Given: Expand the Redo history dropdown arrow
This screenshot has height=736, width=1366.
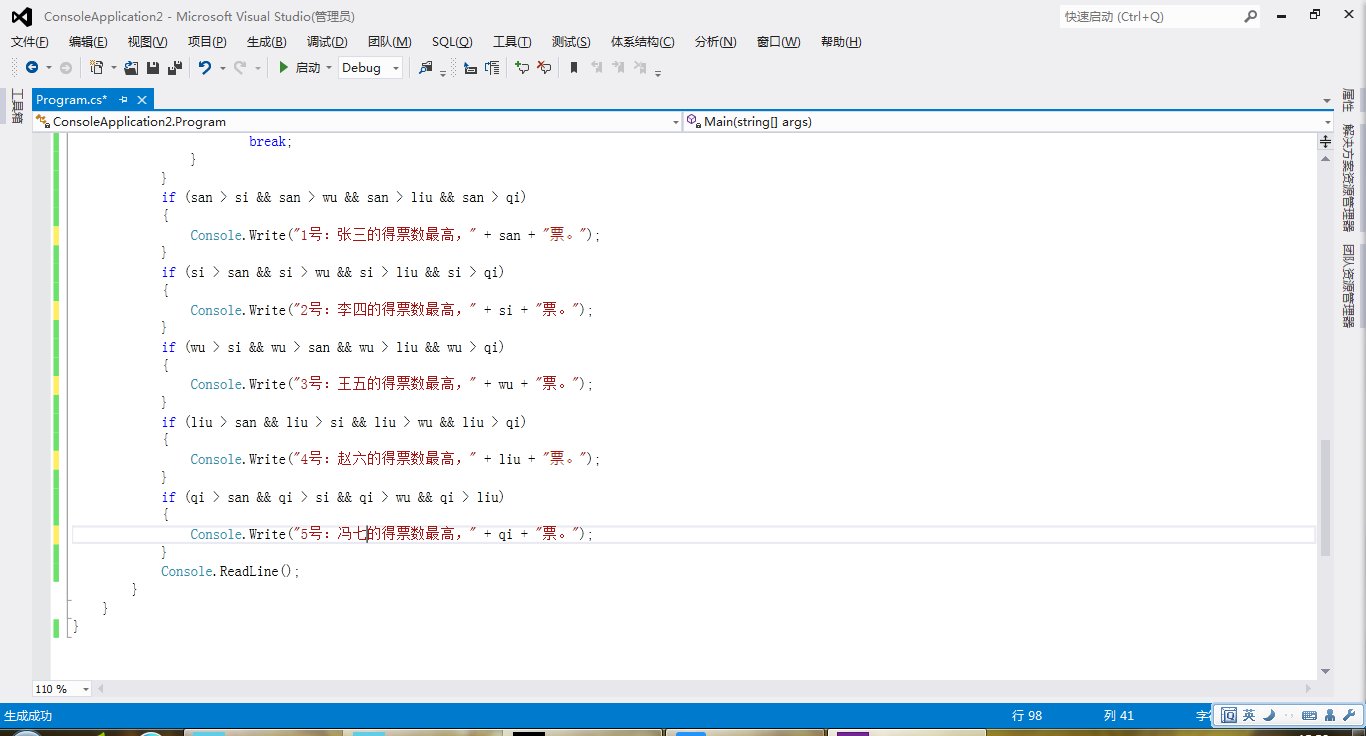Looking at the screenshot, I should click(257, 68).
